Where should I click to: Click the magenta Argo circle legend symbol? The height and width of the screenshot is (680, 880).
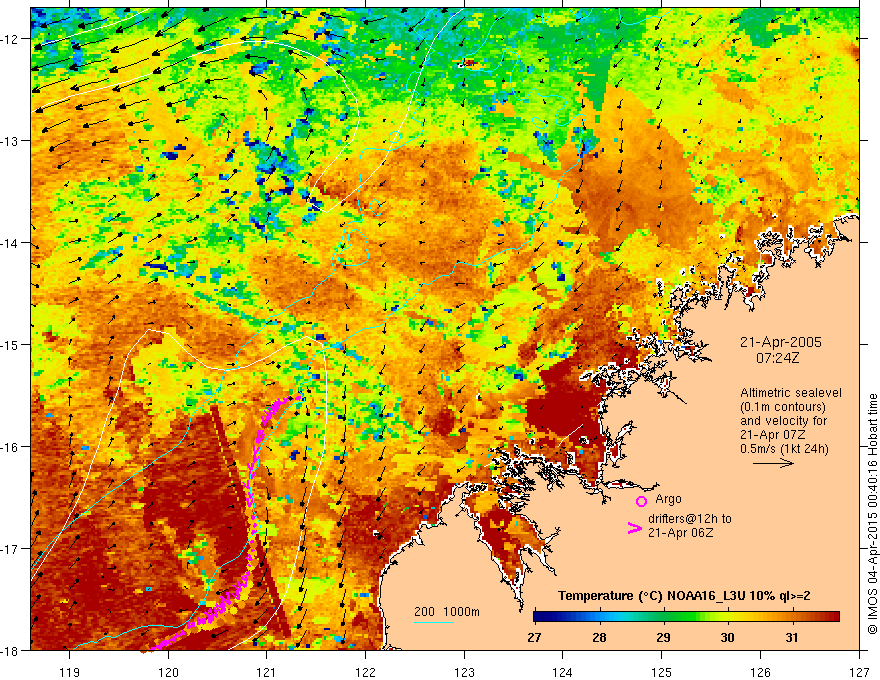641,501
